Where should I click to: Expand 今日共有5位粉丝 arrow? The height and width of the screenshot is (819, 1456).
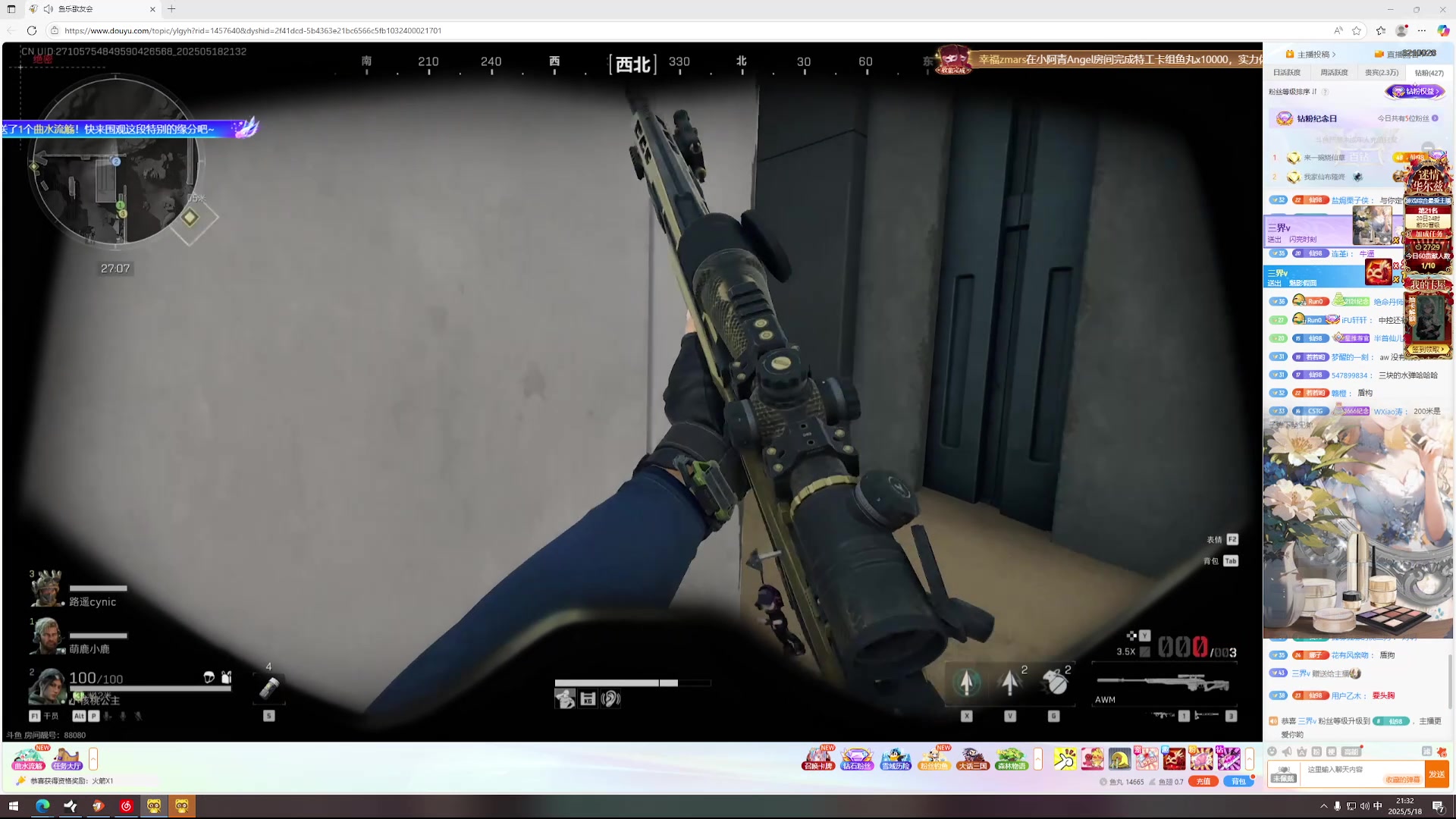(1435, 118)
